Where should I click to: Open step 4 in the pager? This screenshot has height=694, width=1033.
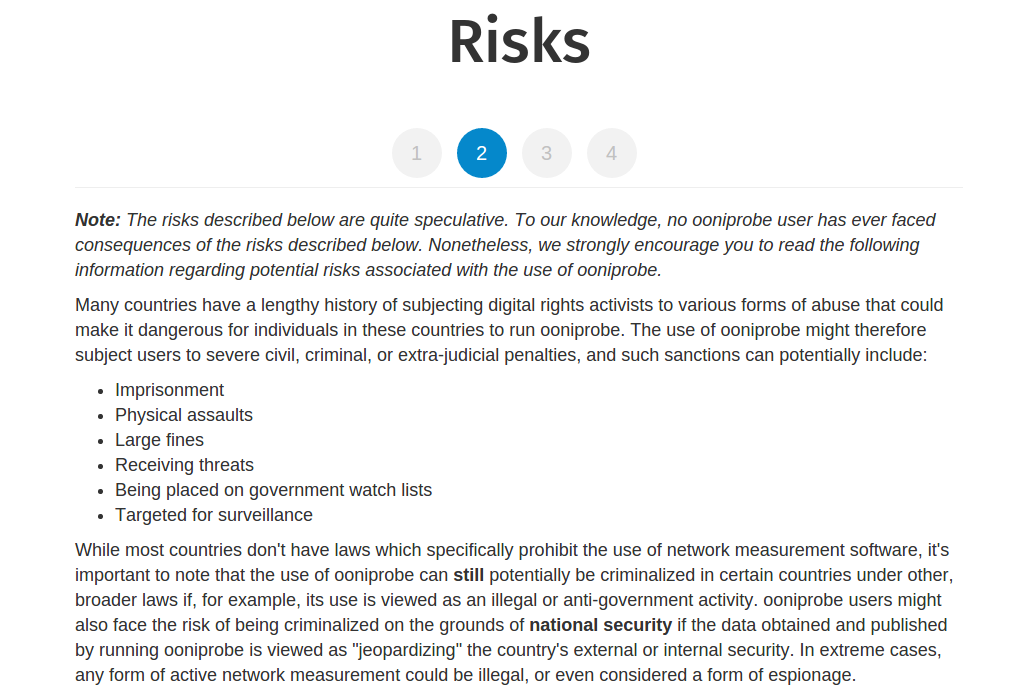click(x=612, y=153)
